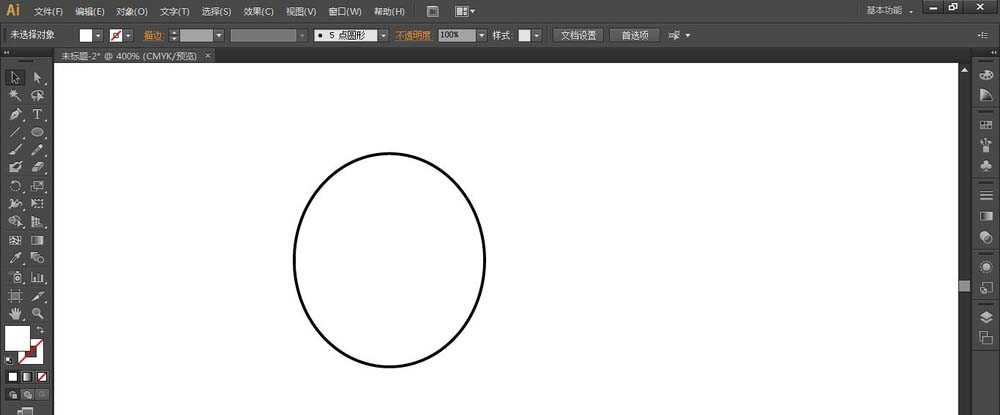Open the Swatches panel icon
This screenshot has height=415, width=1000.
tap(985, 124)
